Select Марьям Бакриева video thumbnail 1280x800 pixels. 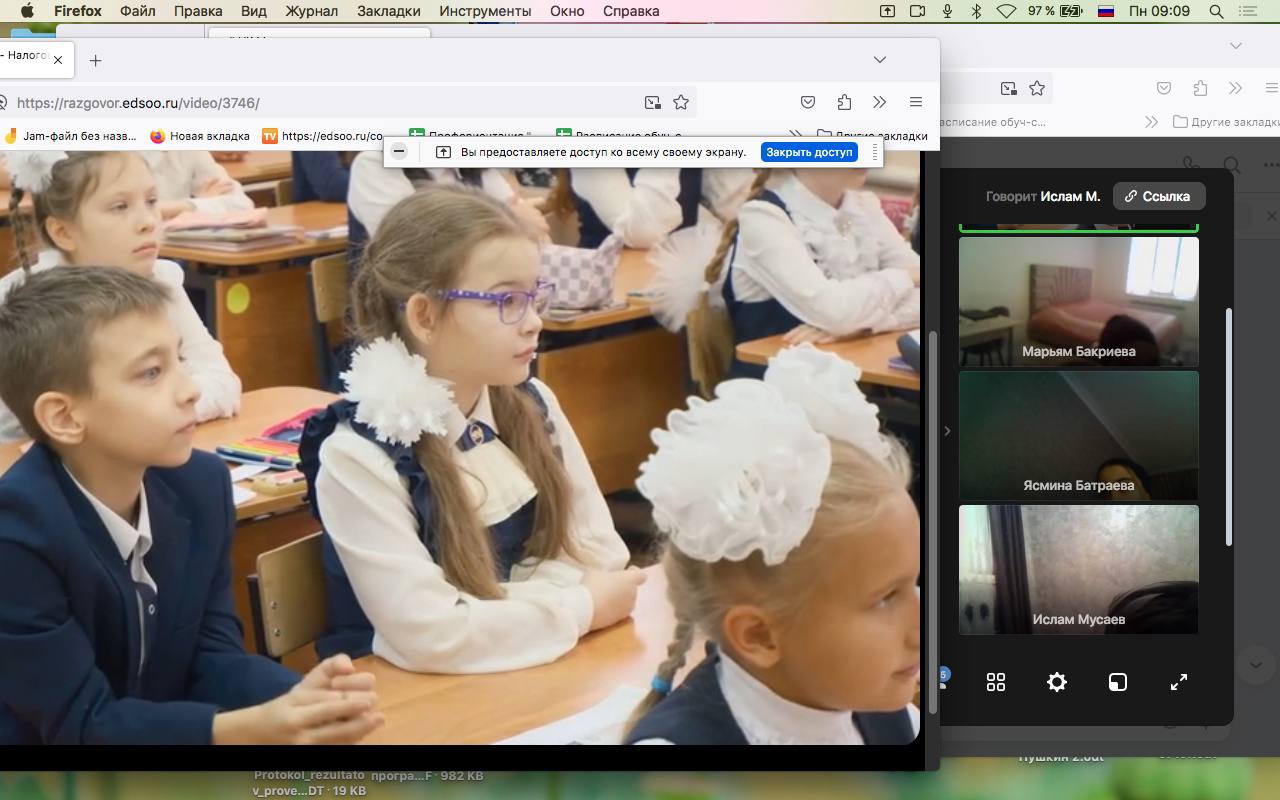coord(1078,300)
